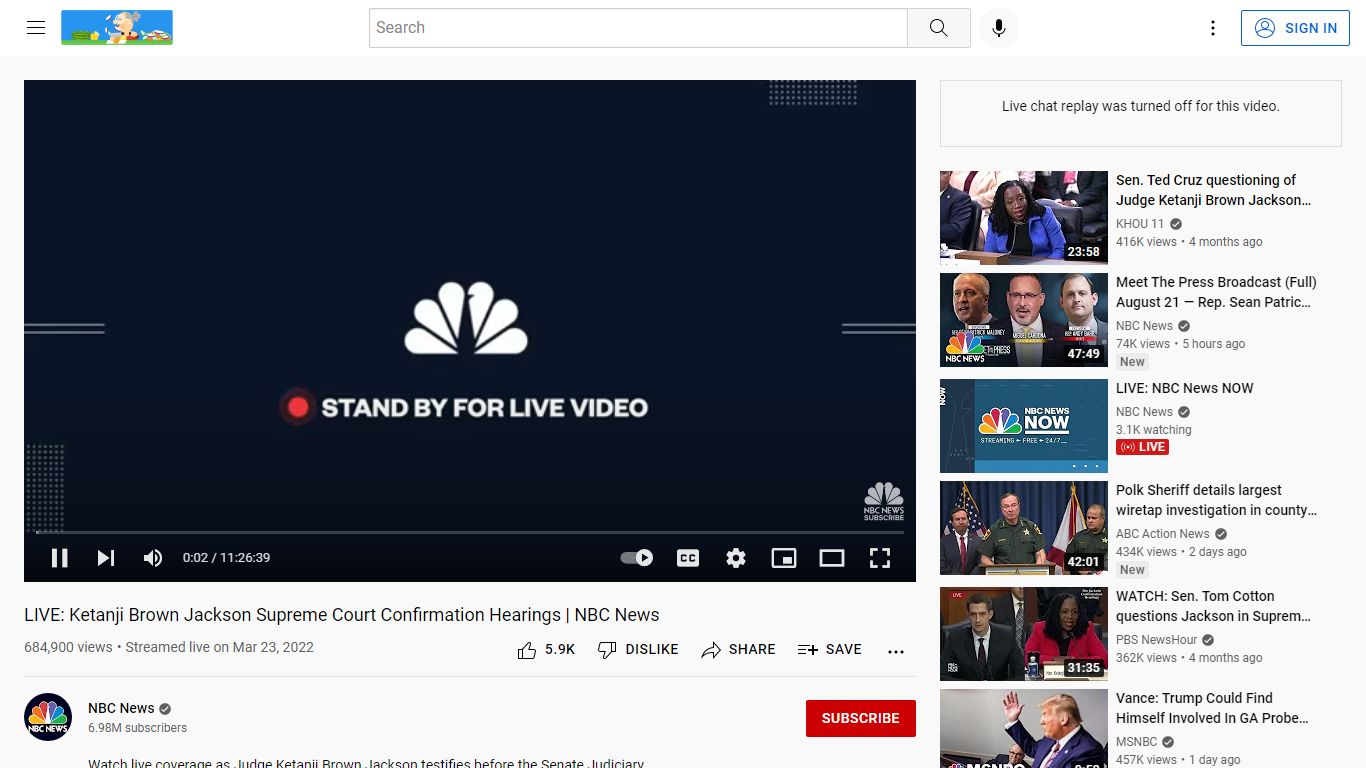The image size is (1366, 768).
Task: Open the SHARE dialog
Action: tap(738, 650)
